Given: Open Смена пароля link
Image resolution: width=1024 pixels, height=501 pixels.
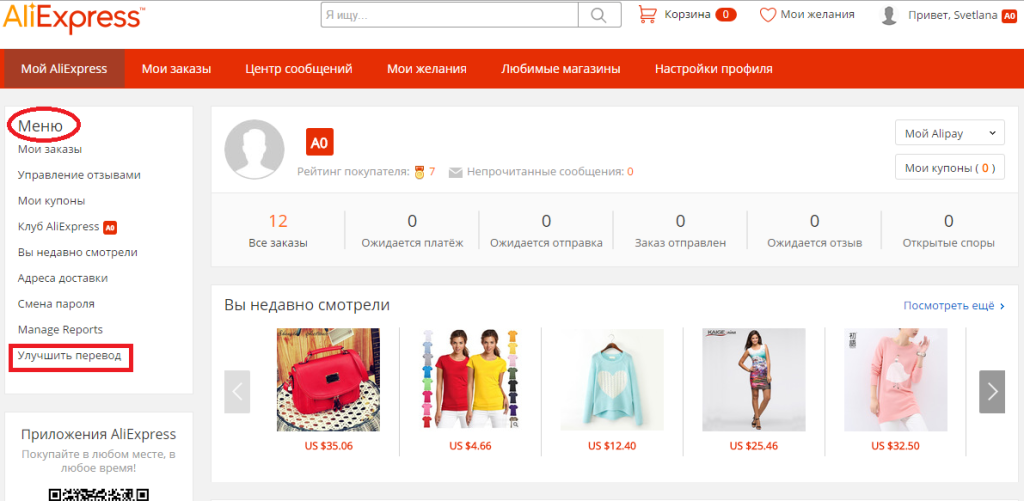Looking at the screenshot, I should coord(56,304).
